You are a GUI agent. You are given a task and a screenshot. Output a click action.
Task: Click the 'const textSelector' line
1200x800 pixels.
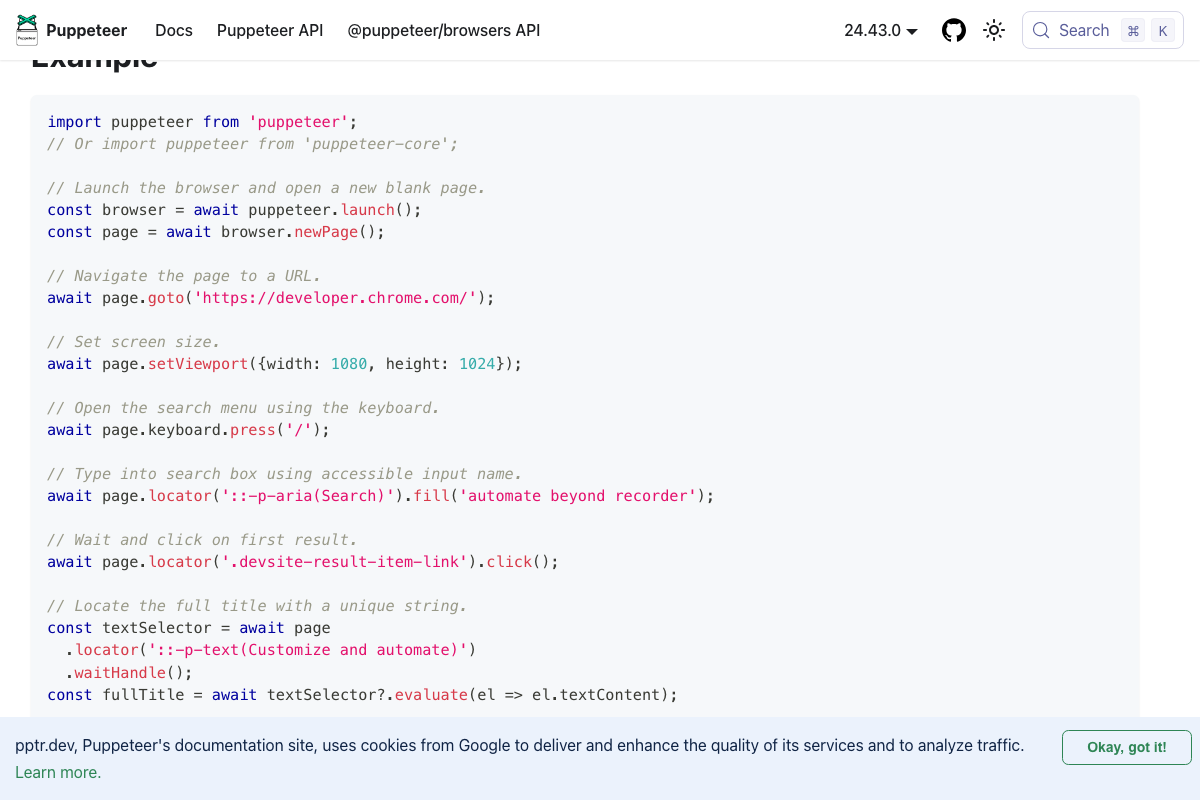click(x=188, y=628)
